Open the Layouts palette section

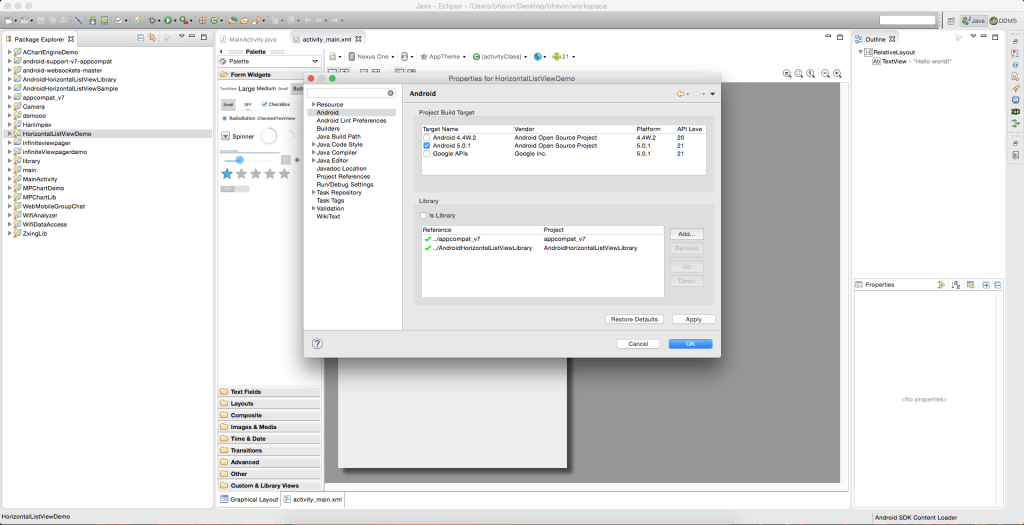coord(269,404)
